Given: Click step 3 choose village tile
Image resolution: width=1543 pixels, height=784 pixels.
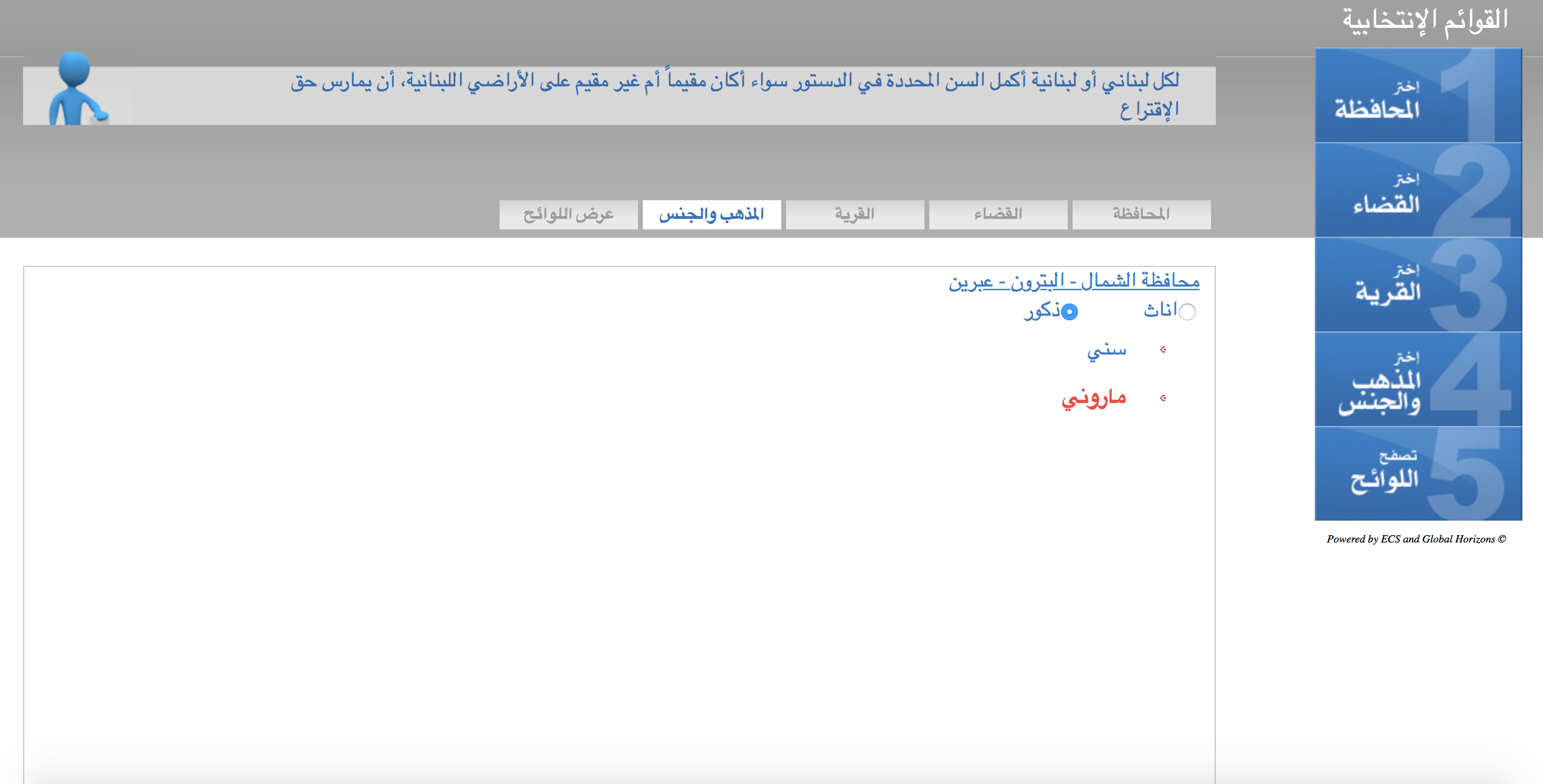Looking at the screenshot, I should click(1418, 285).
